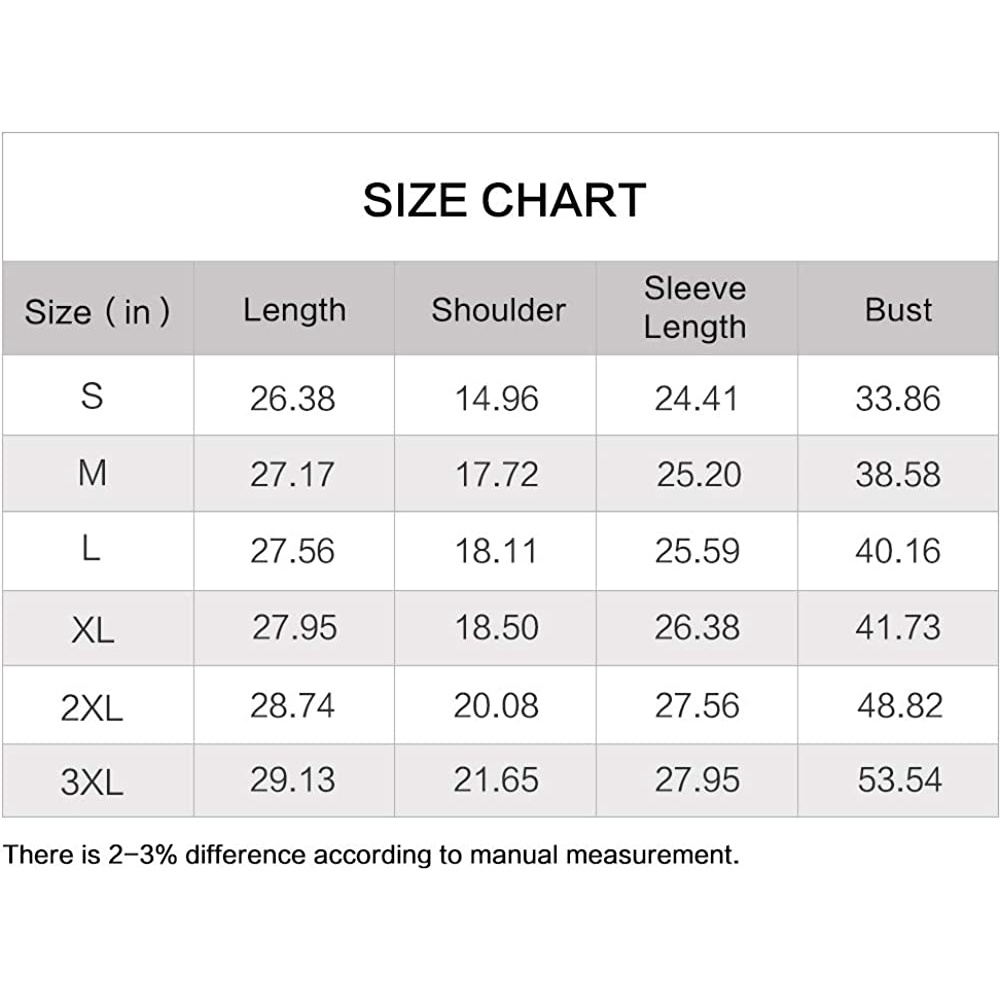Select the Length column header
The image size is (1001, 1001).
[x=294, y=310]
